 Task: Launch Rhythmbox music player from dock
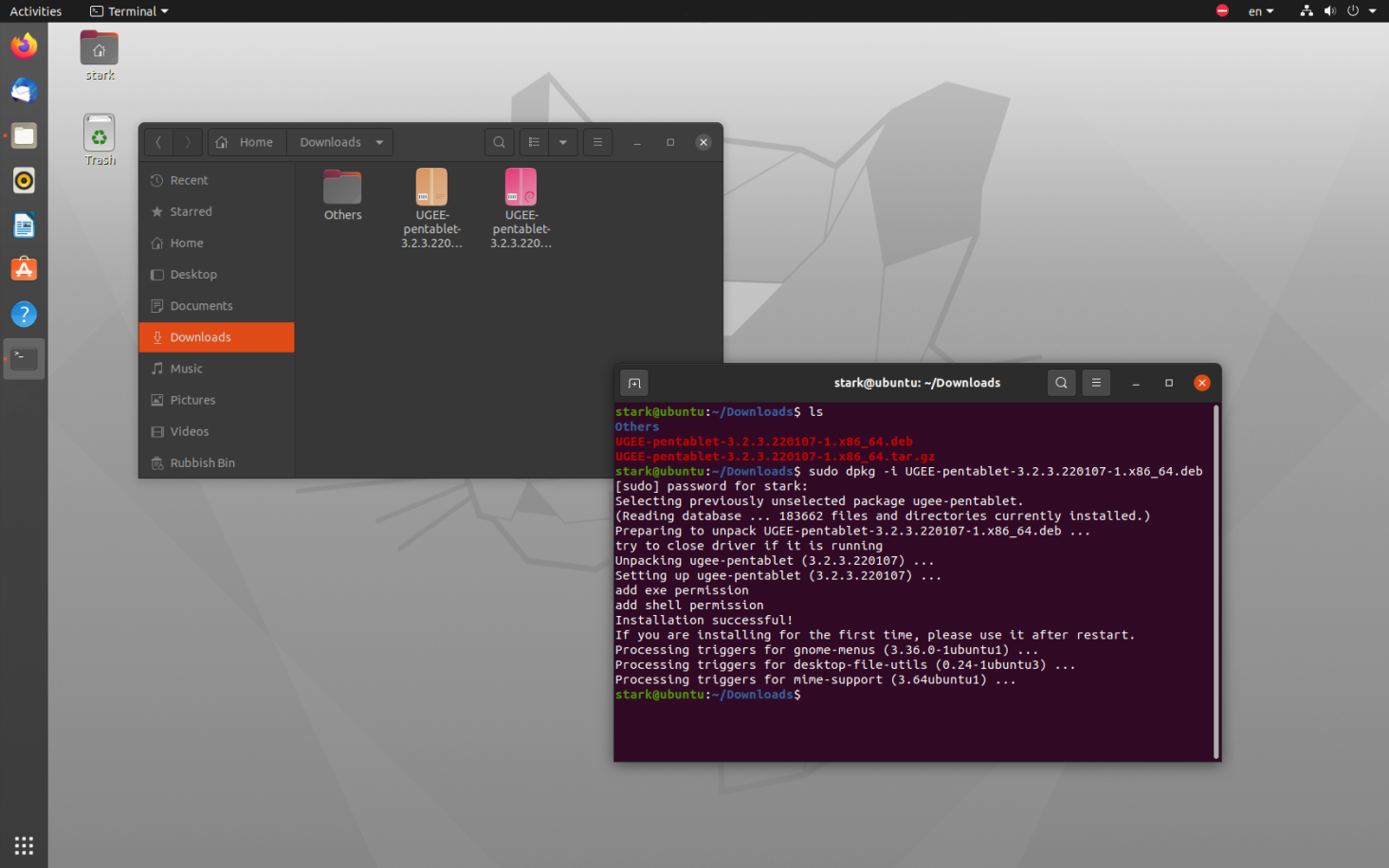coord(24,180)
